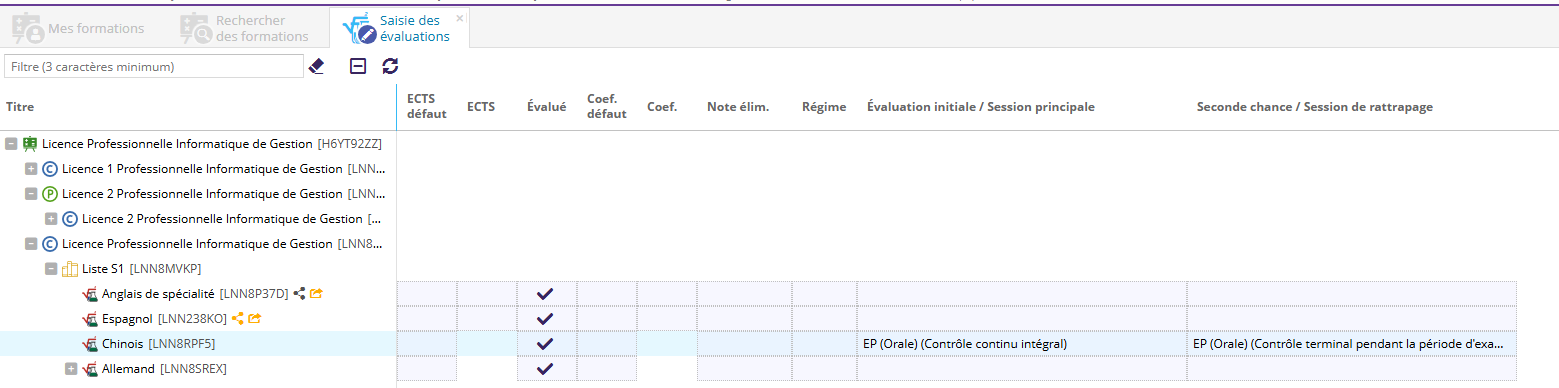Image resolution: width=1559 pixels, height=388 pixels.
Task: Focus the Filtre text field
Action: pos(154,67)
